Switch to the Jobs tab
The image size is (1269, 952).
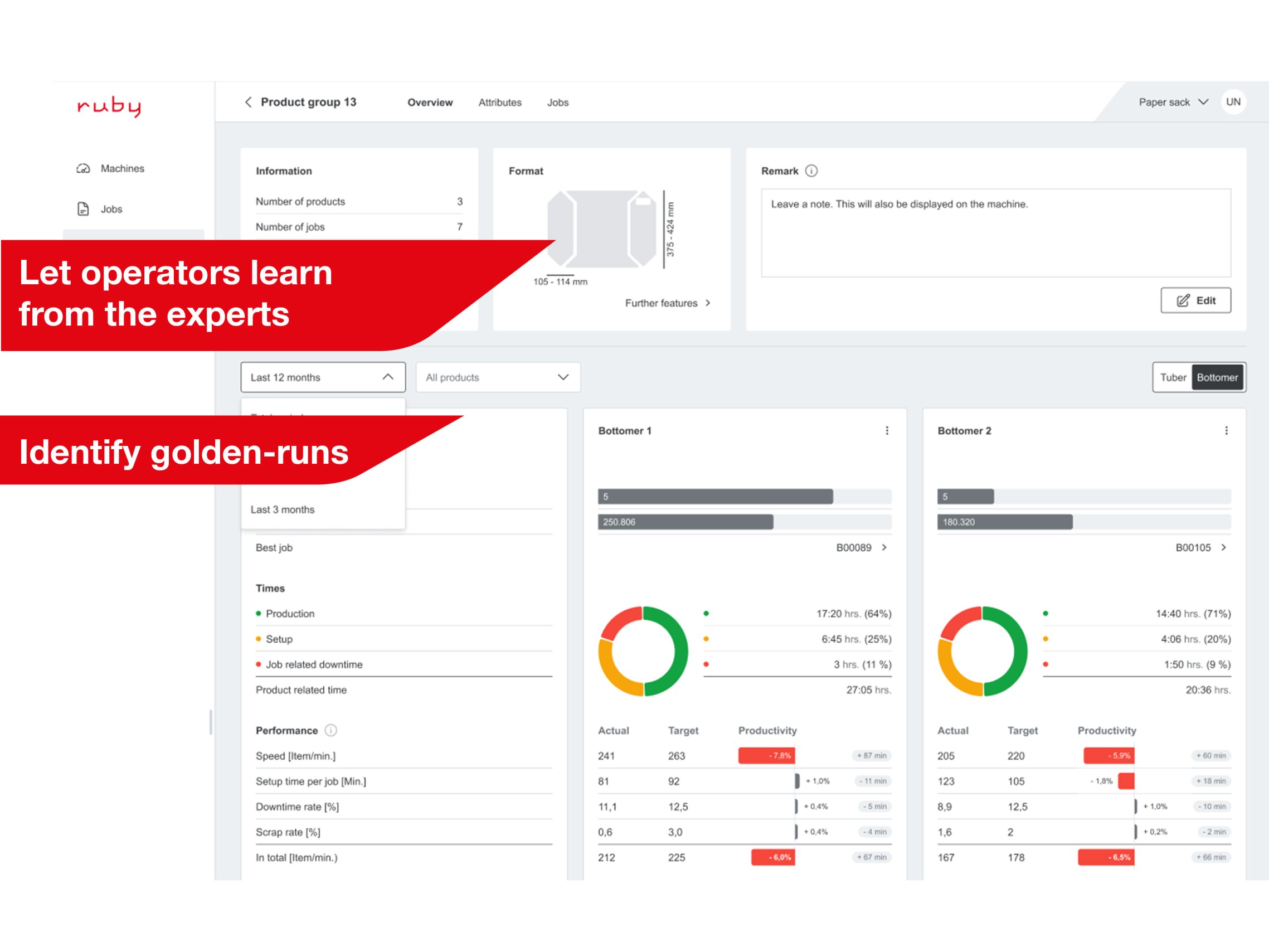tap(558, 102)
